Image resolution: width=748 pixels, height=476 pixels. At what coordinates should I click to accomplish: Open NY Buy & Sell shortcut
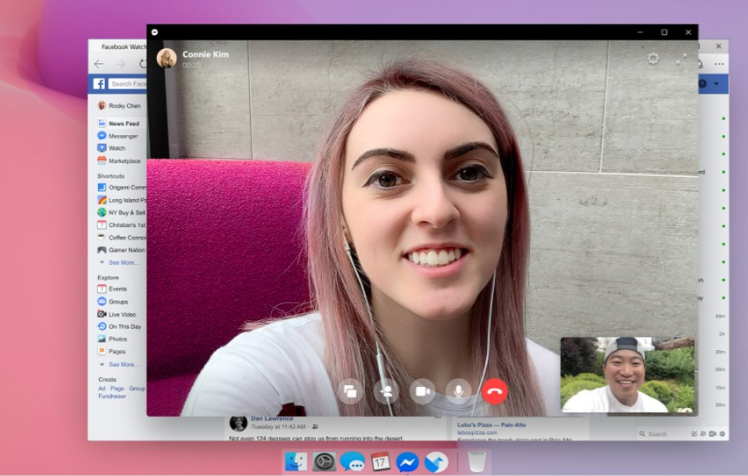[122, 212]
